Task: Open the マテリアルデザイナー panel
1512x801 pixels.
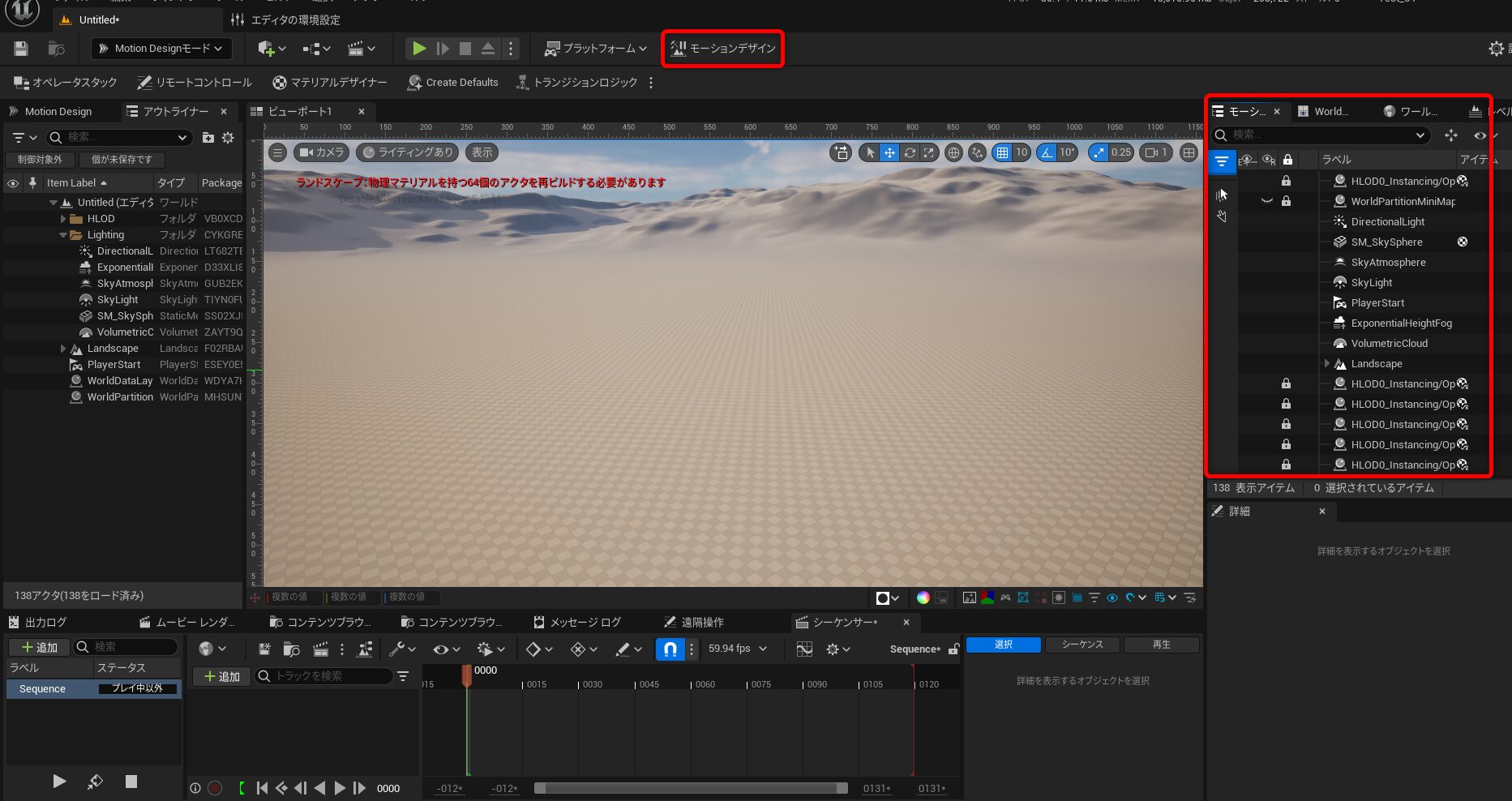Action: pos(328,82)
